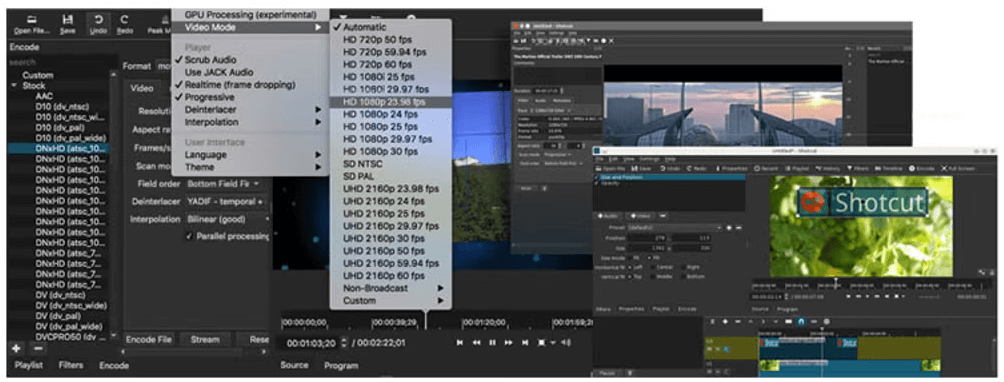Viewport: 1004px width, 382px height.
Task: Select the AAC preset
Action: coord(44,96)
